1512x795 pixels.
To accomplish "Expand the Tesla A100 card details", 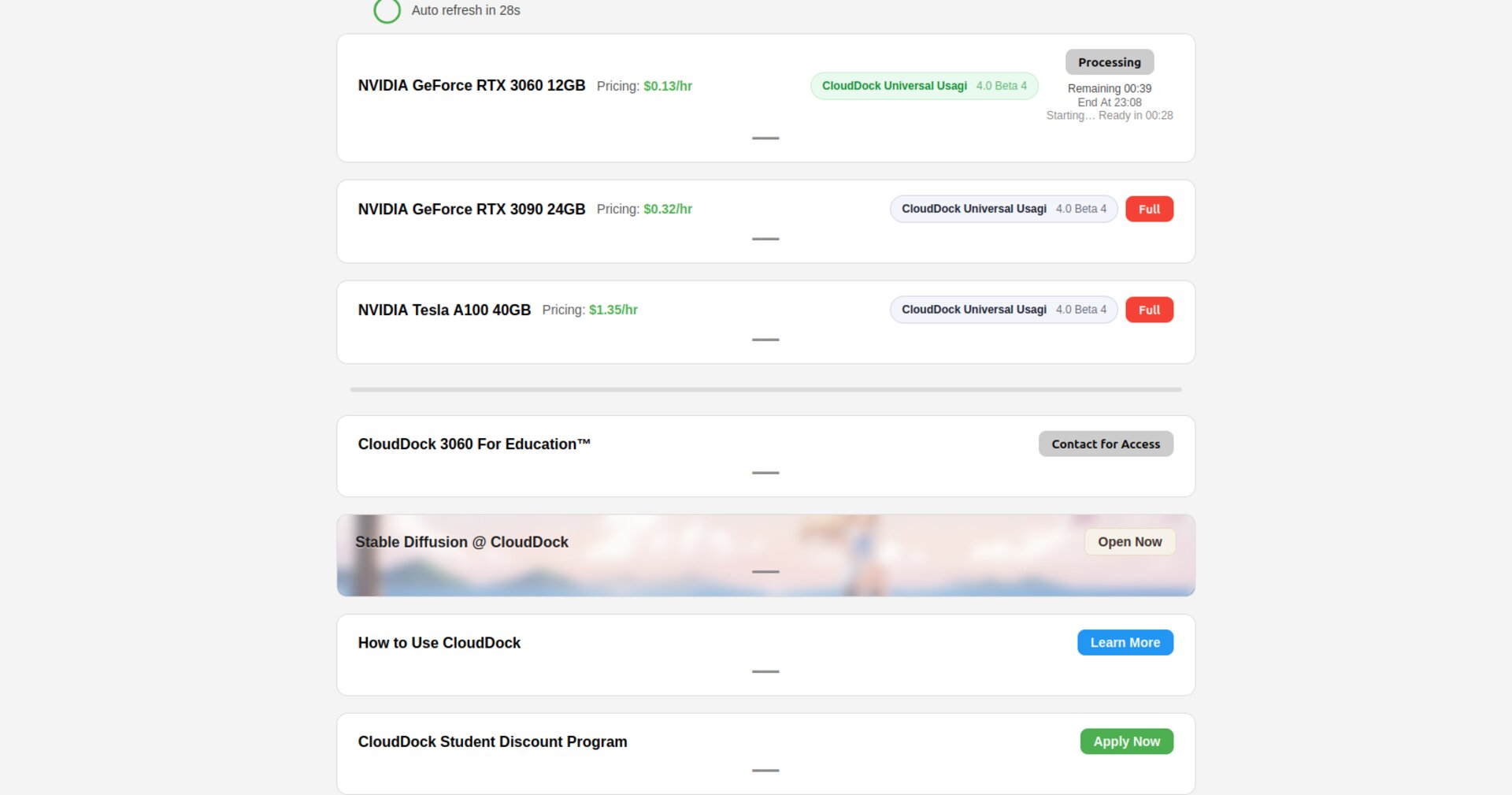I will [765, 340].
